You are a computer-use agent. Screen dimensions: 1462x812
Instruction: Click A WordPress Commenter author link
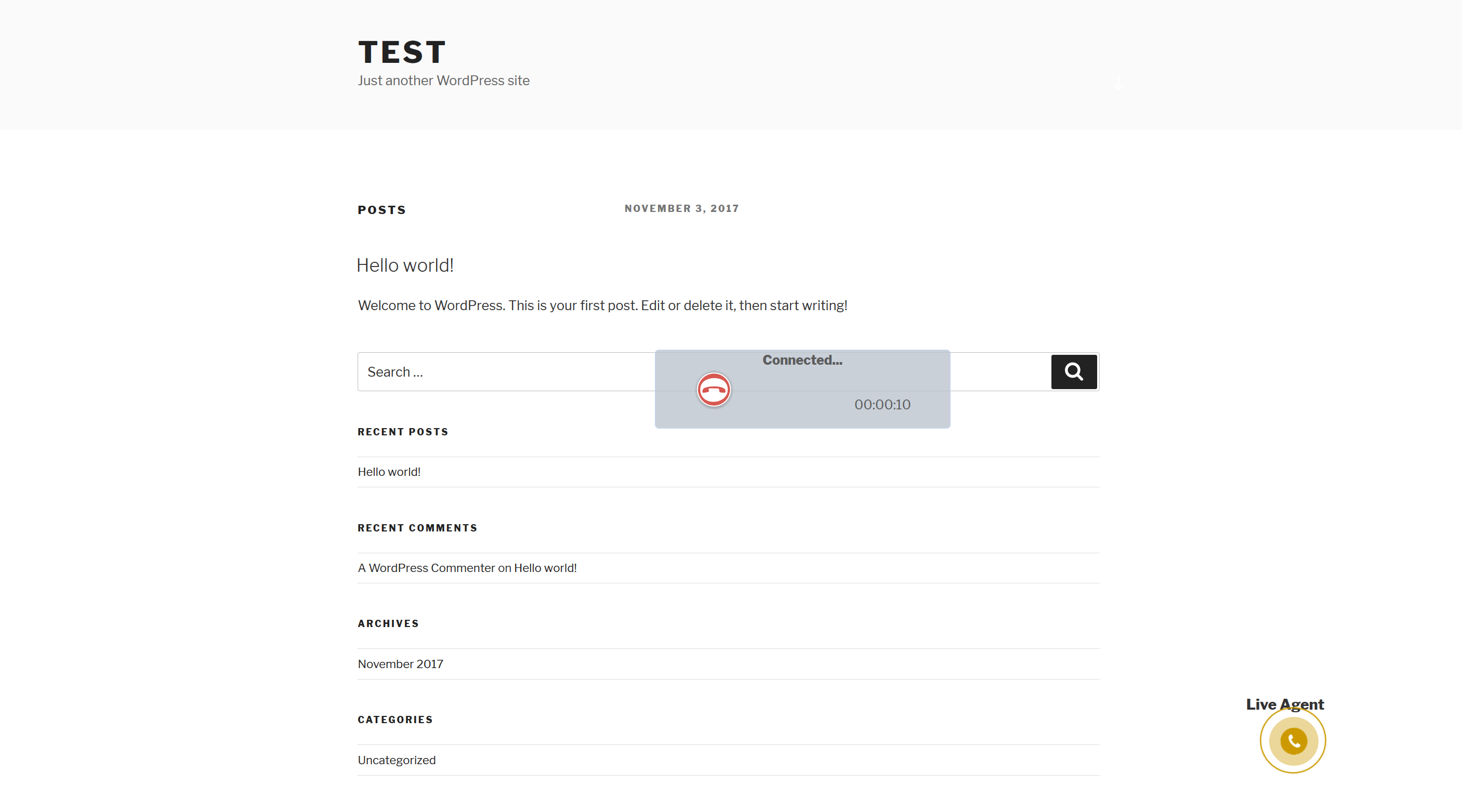pos(426,567)
